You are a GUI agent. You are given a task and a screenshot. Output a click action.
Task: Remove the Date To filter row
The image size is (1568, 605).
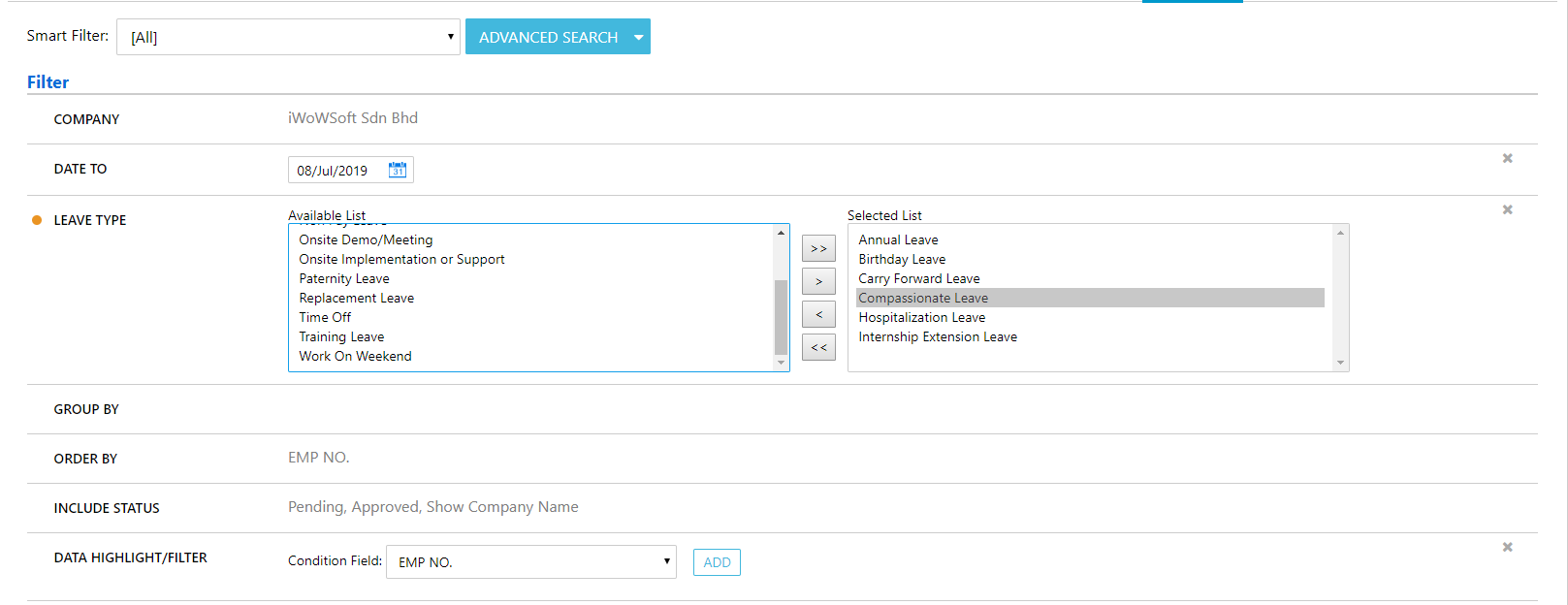pyautogui.click(x=1507, y=158)
